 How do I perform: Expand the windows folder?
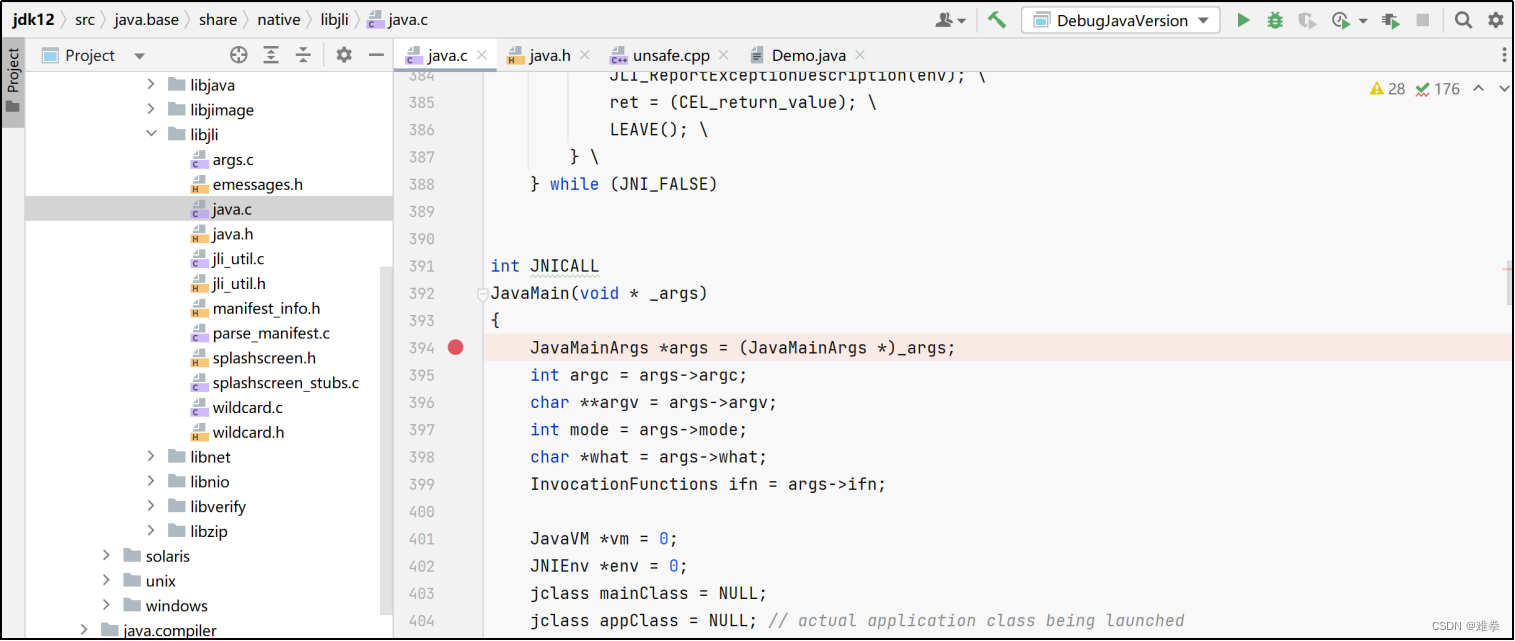pos(106,605)
